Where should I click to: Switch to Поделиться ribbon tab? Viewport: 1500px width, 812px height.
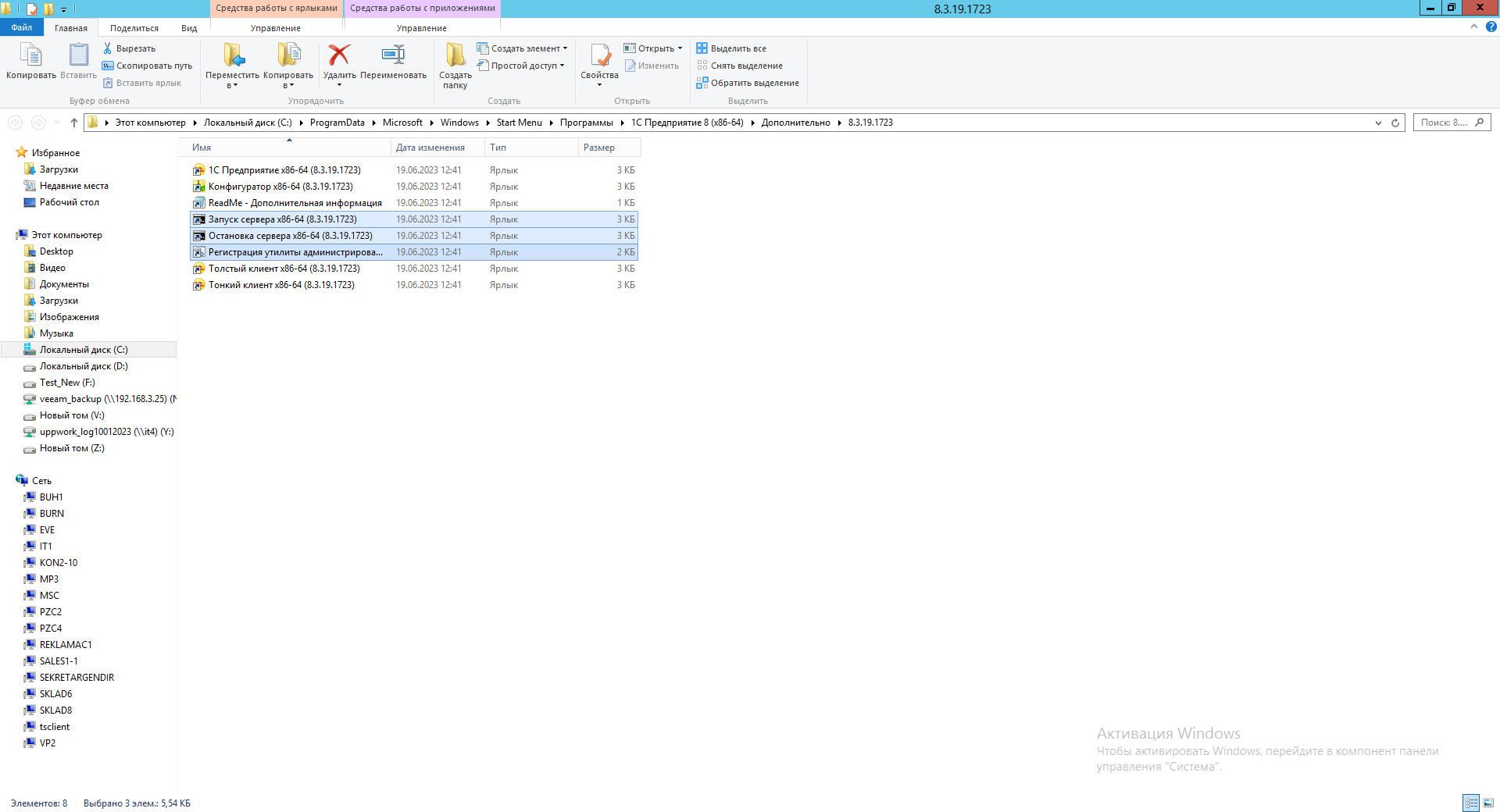[x=134, y=28]
